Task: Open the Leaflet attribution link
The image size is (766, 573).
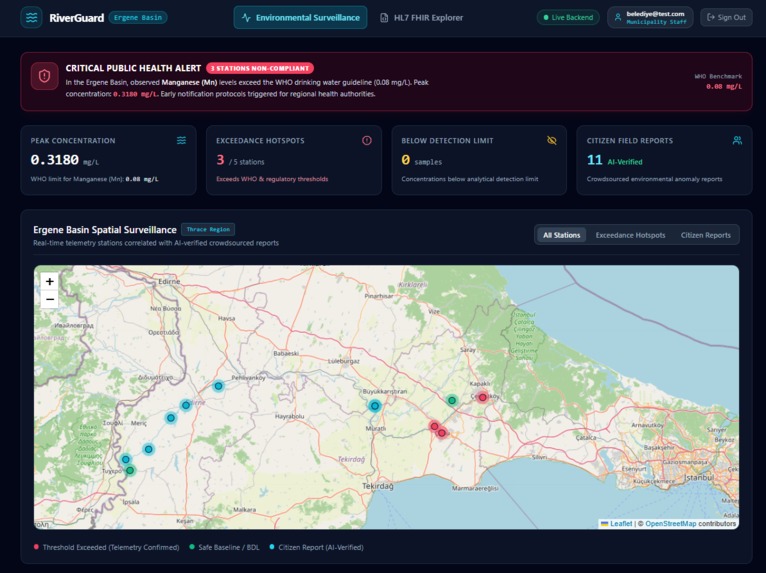Action: 620,524
